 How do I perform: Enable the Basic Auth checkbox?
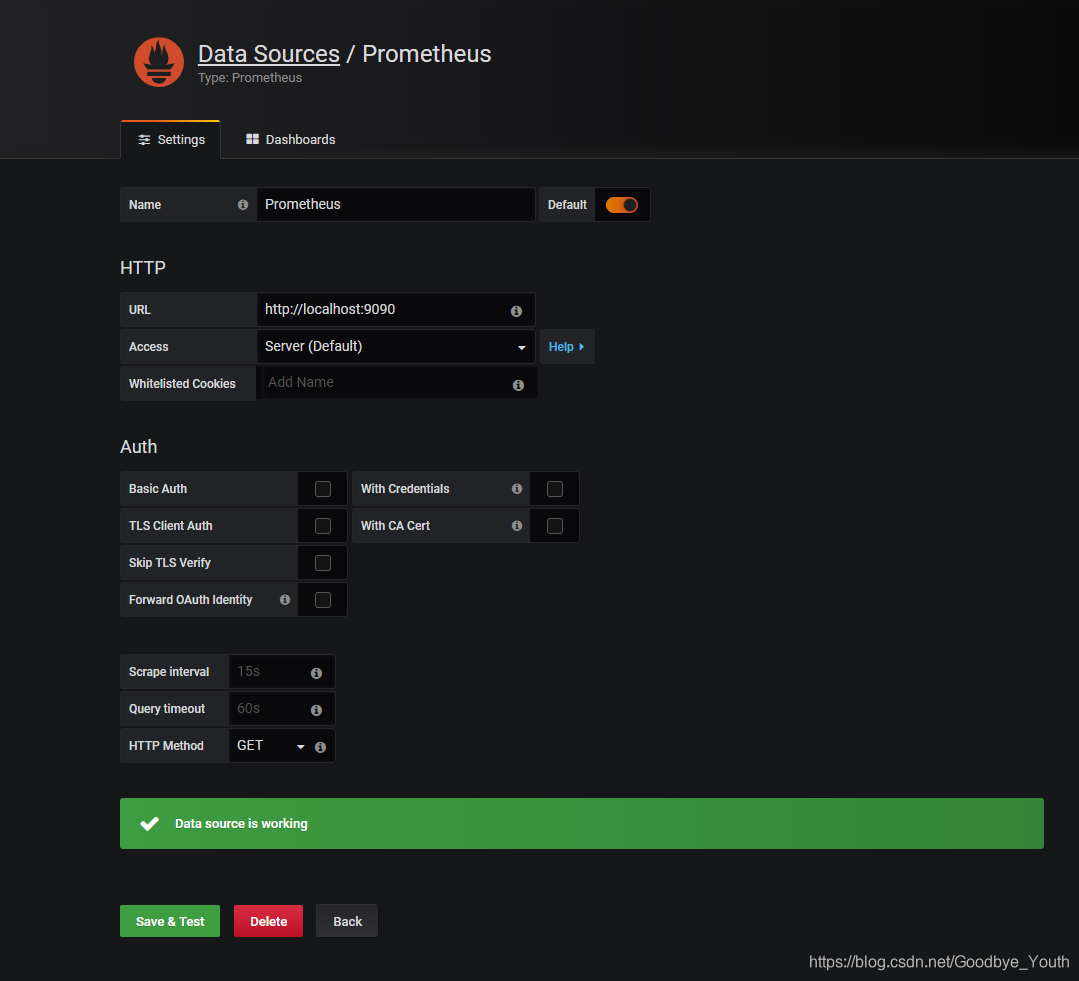[323, 488]
